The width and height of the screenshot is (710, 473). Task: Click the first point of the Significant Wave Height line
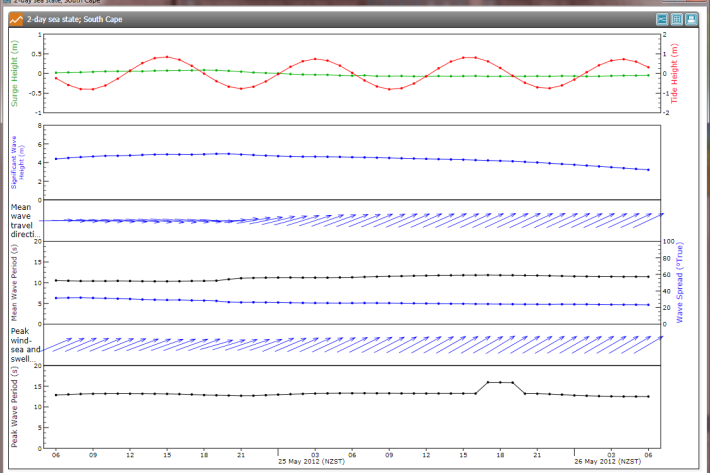click(56, 159)
